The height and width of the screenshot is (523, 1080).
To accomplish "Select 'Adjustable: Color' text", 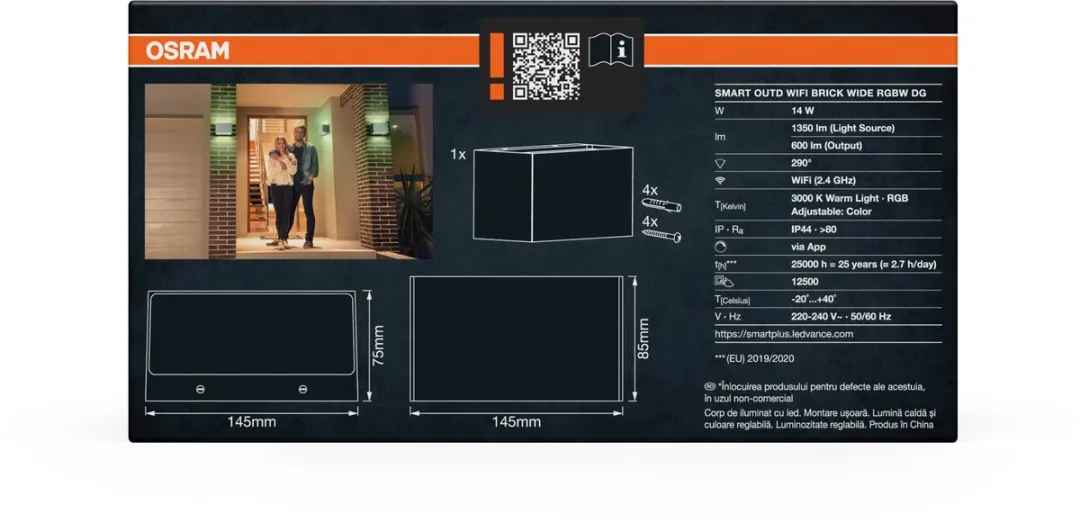I will tap(831, 212).
